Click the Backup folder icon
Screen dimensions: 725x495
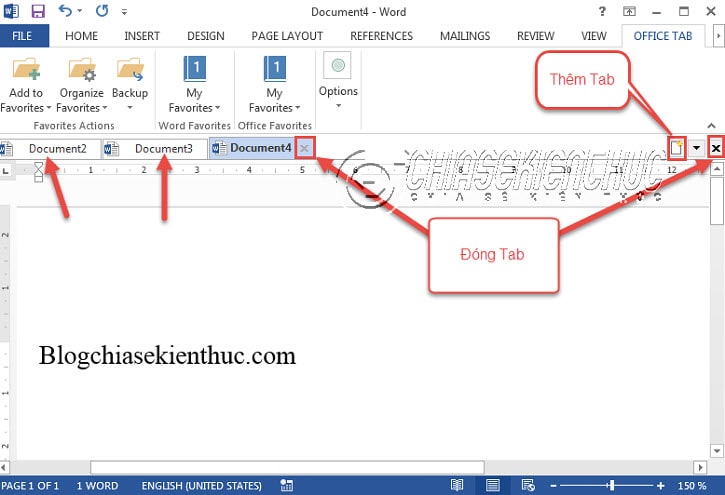pos(130,69)
